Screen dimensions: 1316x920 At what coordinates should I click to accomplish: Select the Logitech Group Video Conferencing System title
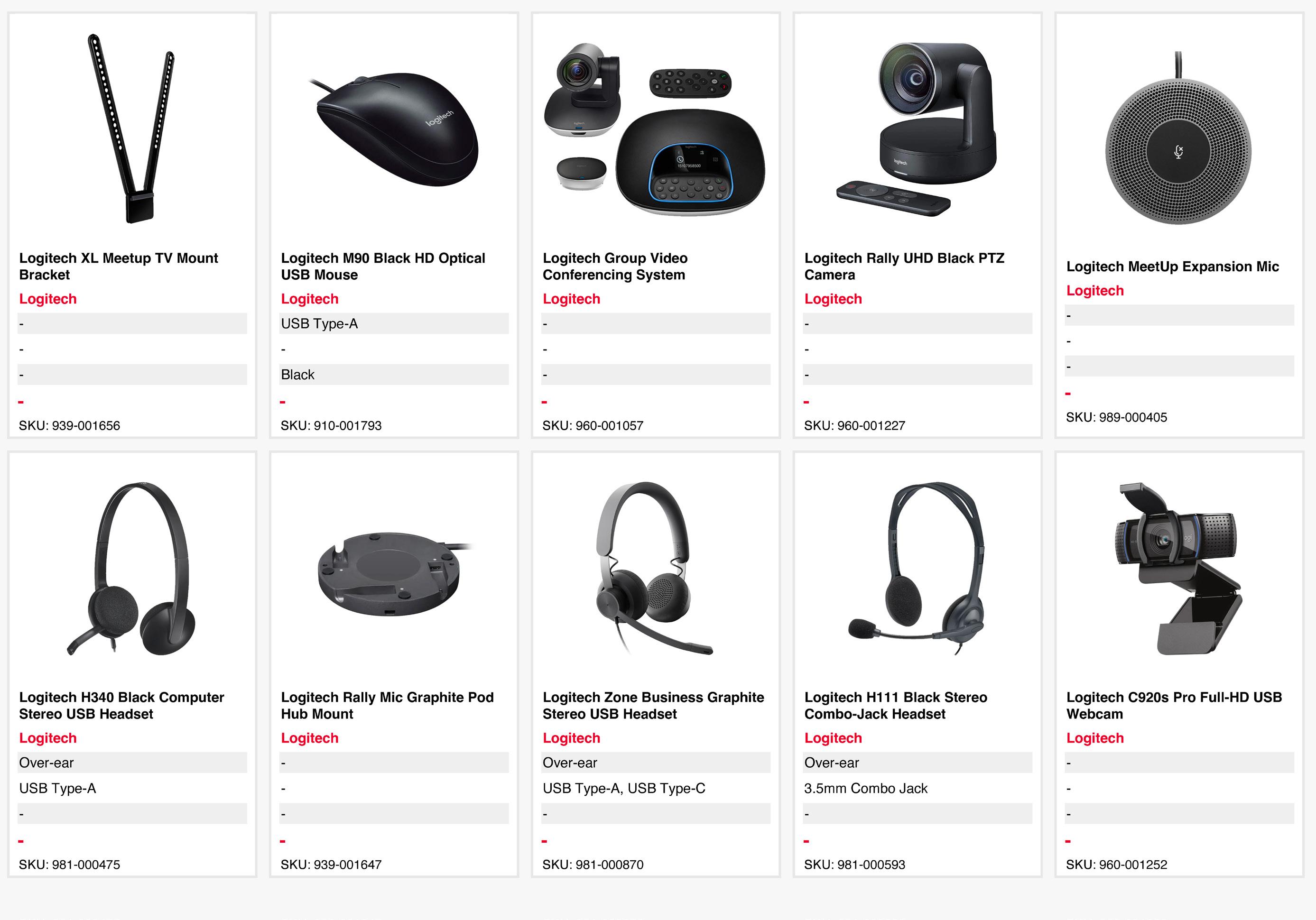click(615, 267)
